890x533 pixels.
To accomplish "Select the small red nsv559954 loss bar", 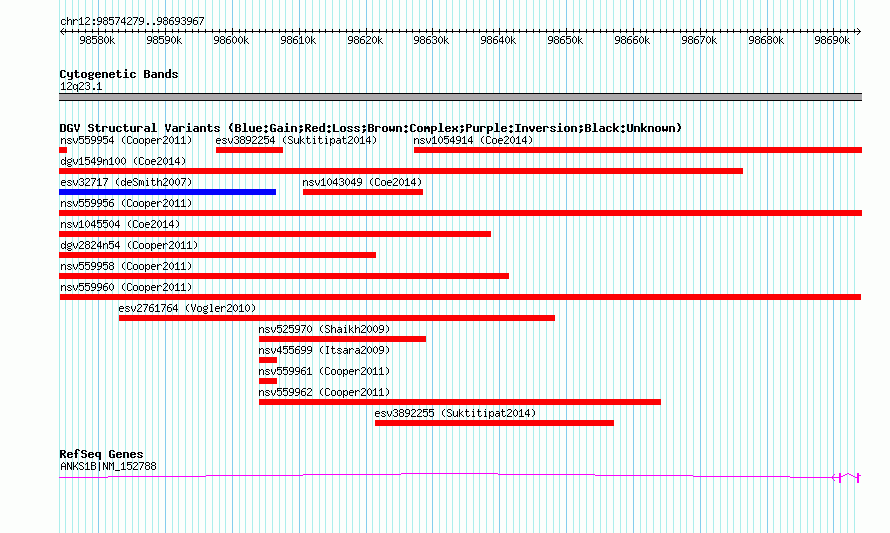I will [63, 150].
